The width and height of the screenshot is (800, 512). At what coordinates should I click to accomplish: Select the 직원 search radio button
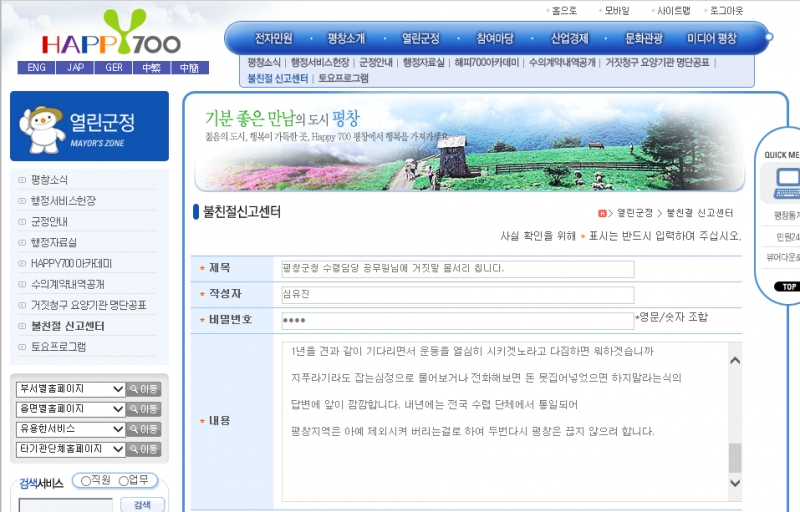86,481
